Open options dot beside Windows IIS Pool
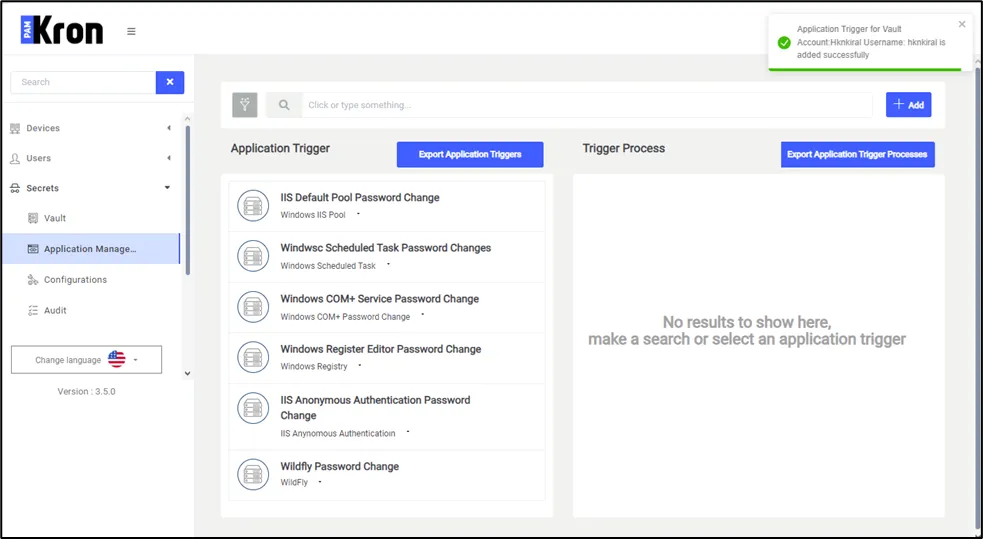Viewport: 983px width, 539px height. (359, 214)
